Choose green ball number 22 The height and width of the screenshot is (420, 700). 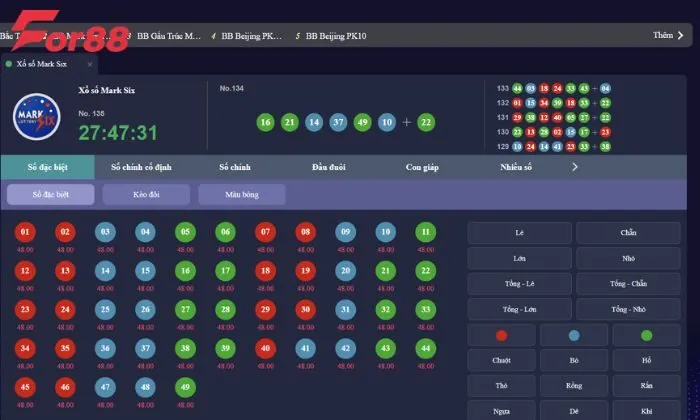point(425,270)
